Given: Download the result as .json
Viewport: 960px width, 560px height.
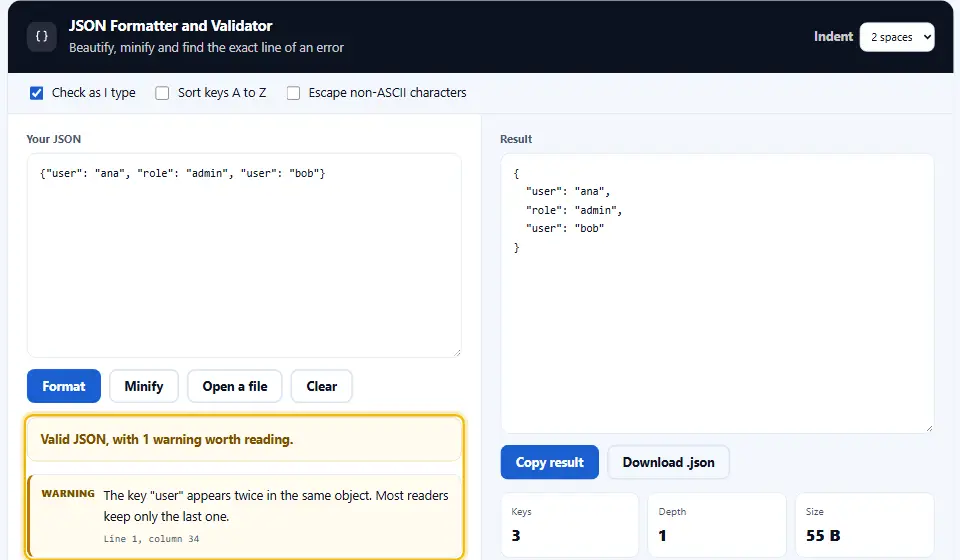Looking at the screenshot, I should click(x=668, y=462).
